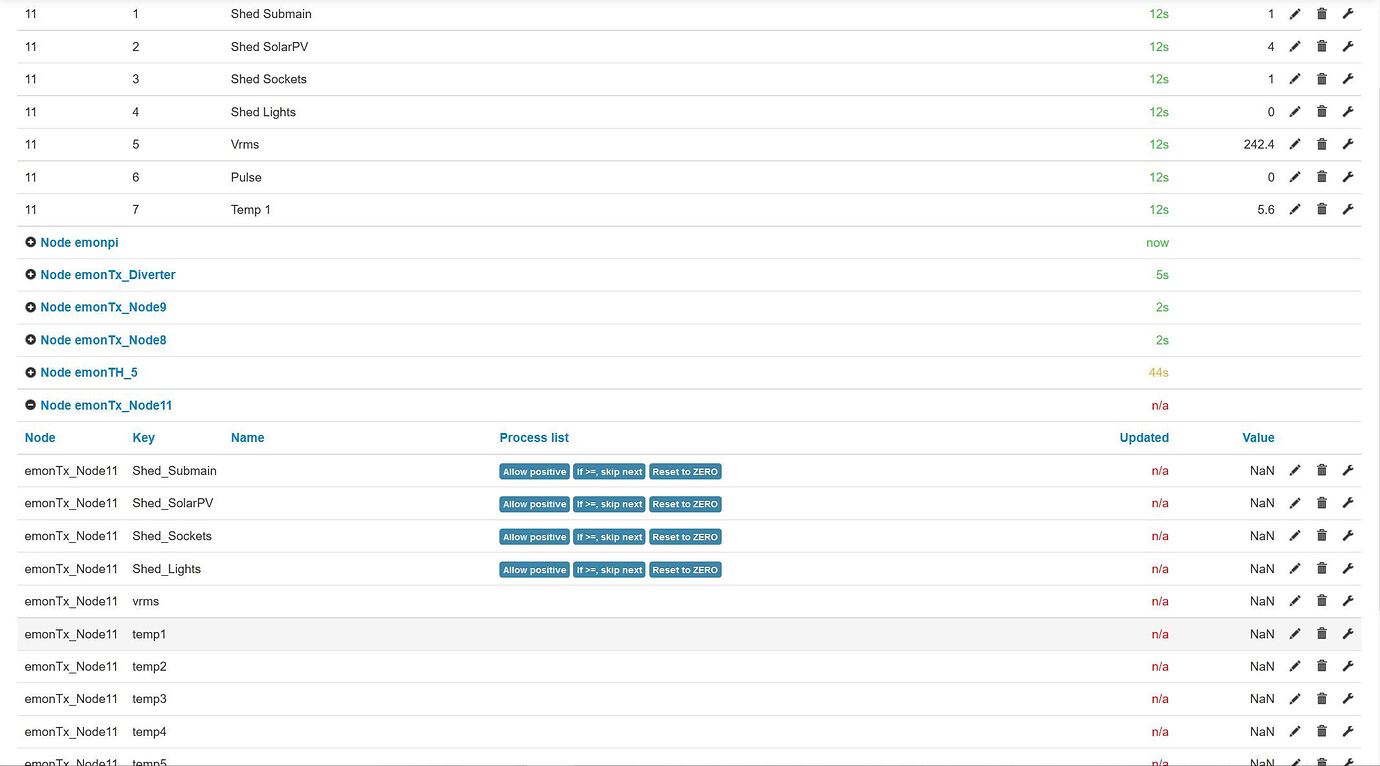Expand the Node emonpi section
Screen dimensions: 1380x766
tap(79, 242)
